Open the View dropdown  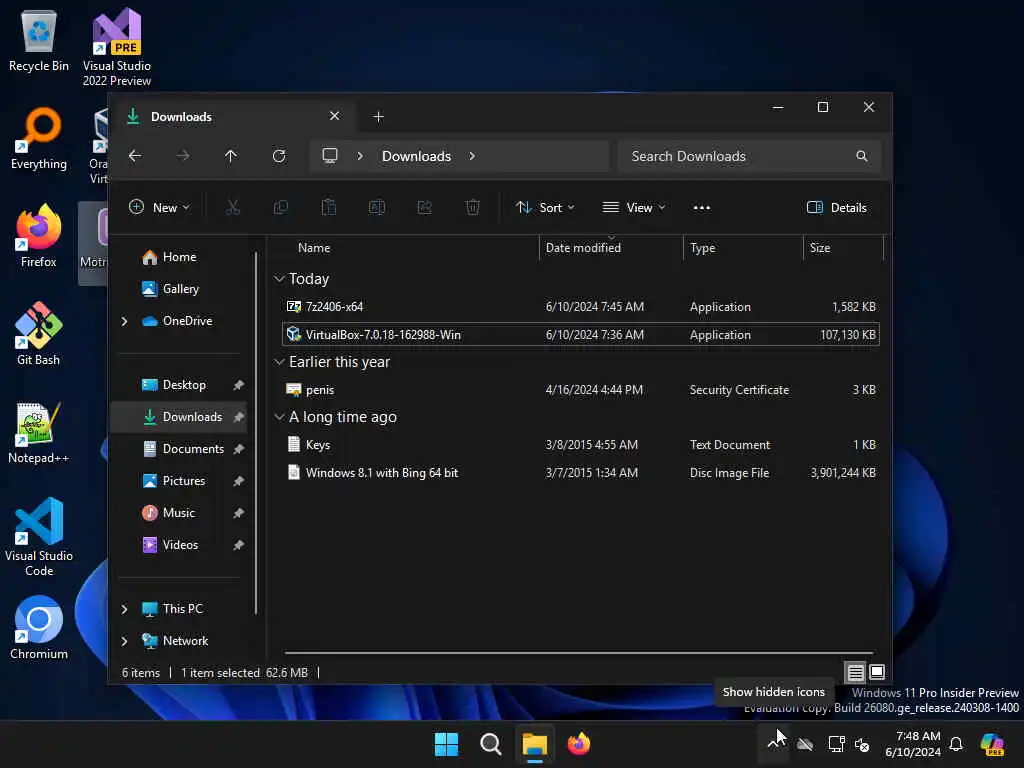click(633, 208)
